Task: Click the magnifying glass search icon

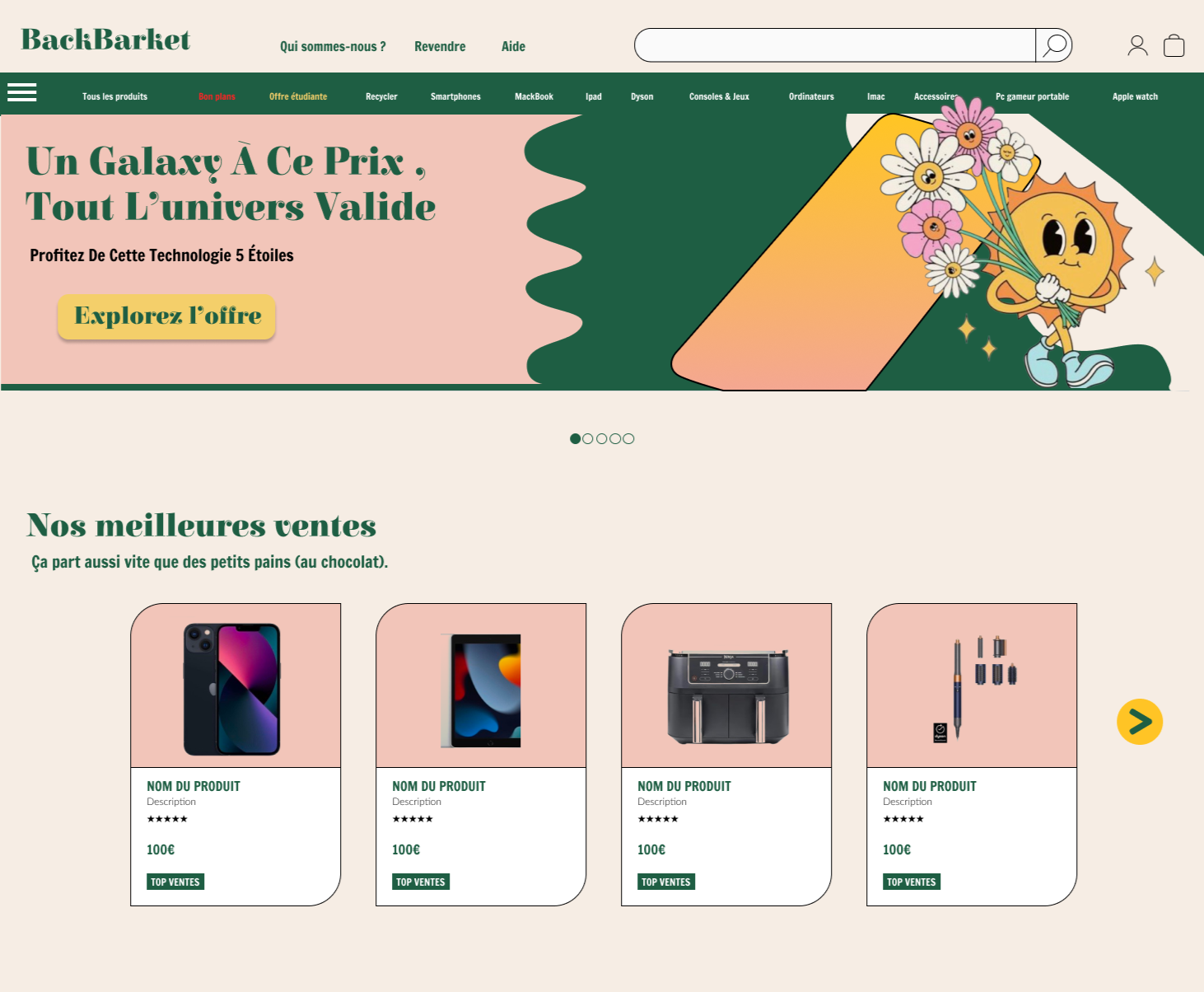Action: [1054, 45]
